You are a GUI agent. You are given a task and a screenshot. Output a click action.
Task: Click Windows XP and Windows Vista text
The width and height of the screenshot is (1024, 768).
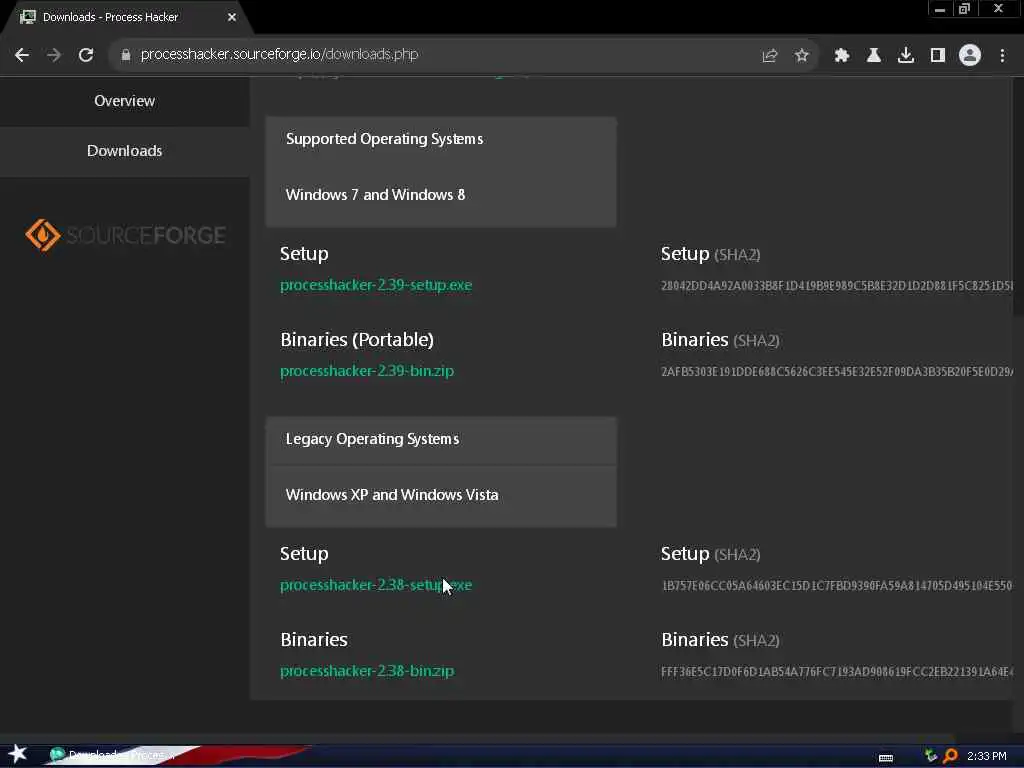coord(392,495)
